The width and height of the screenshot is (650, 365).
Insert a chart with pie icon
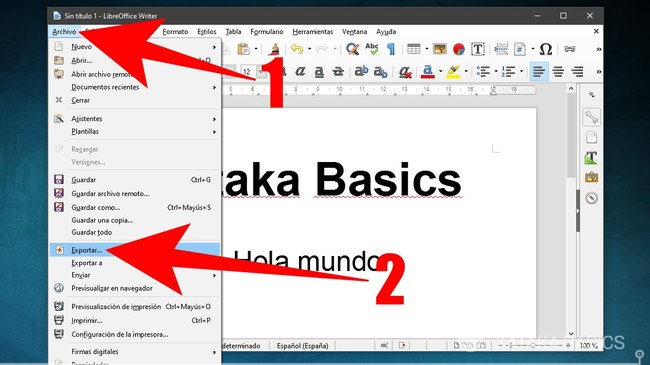point(459,49)
